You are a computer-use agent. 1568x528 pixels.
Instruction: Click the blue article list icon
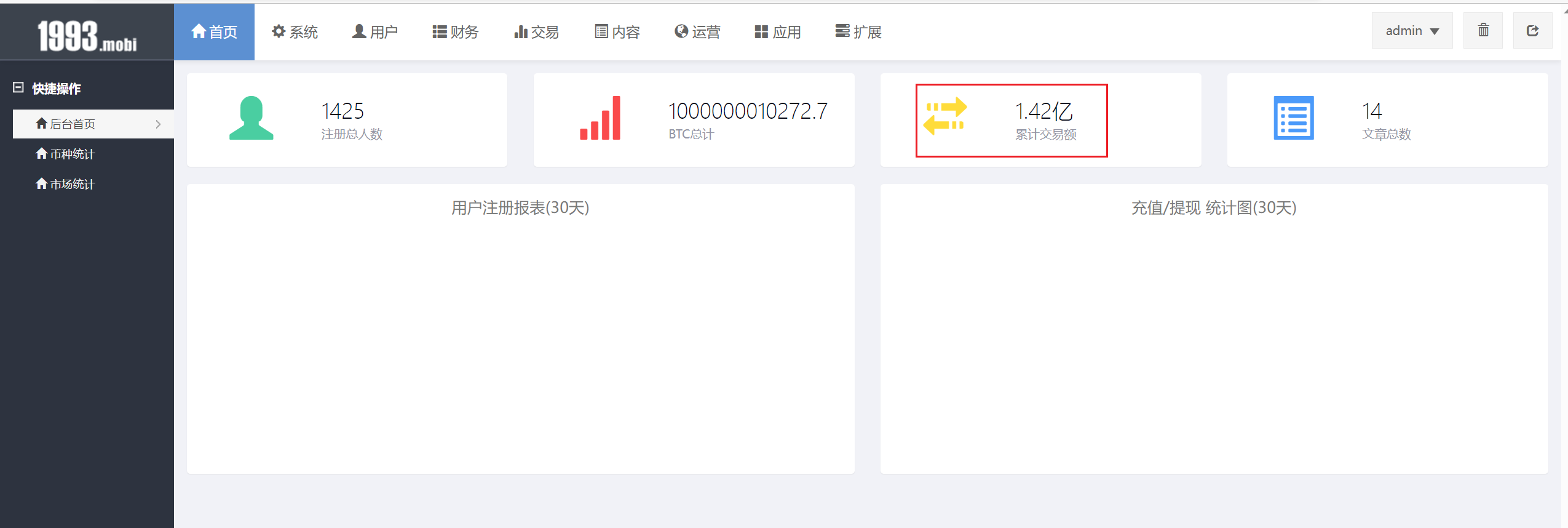point(1294,118)
